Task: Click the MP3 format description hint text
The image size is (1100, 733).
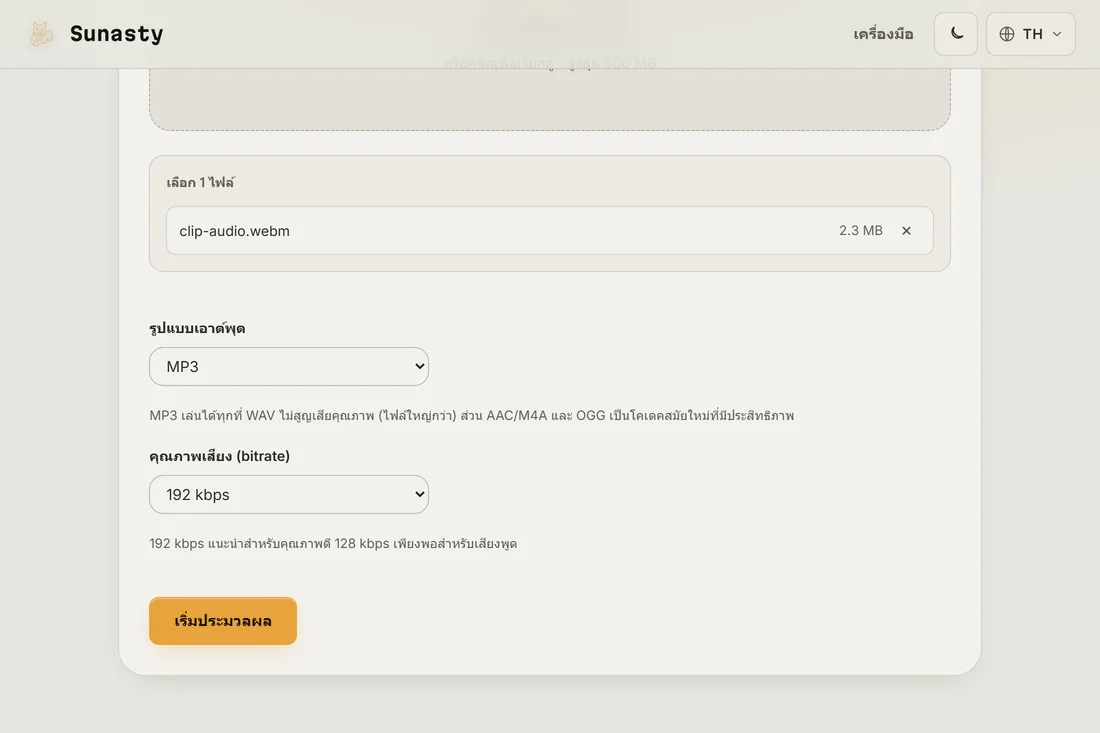Action: pyautogui.click(x=471, y=415)
